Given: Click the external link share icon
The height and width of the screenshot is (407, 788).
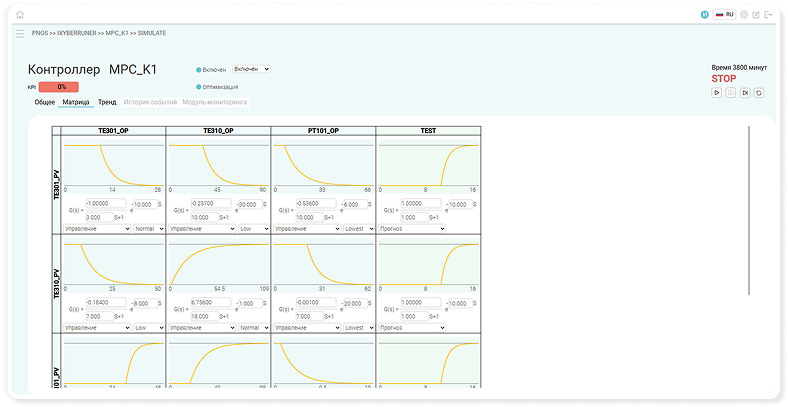Looking at the screenshot, I should click(x=756, y=15).
